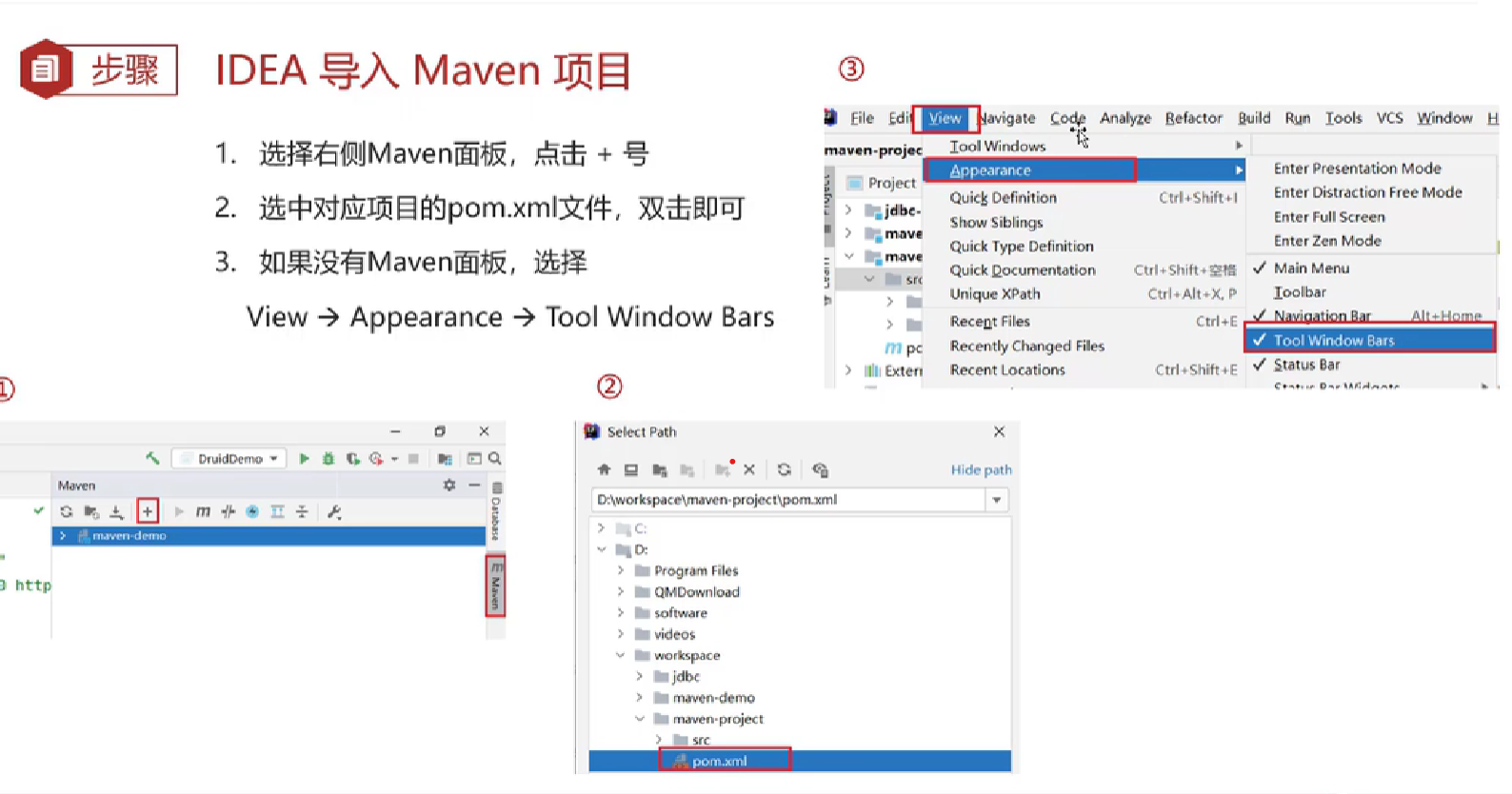Screen dimensions: 1512x794
Task: Expand the Program Files folder
Action: [620, 570]
